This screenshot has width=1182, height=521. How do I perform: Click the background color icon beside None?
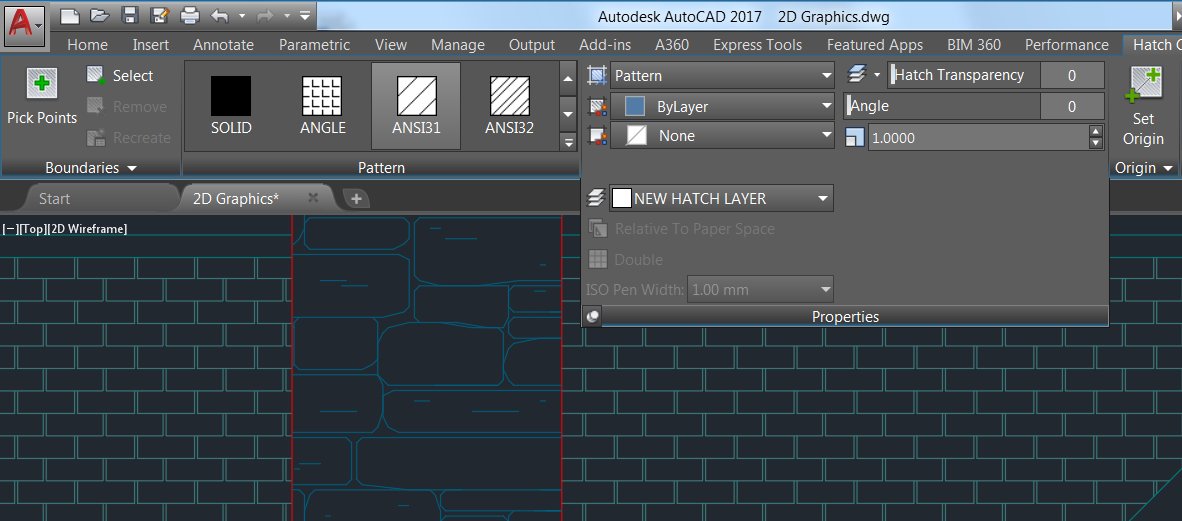click(x=597, y=136)
